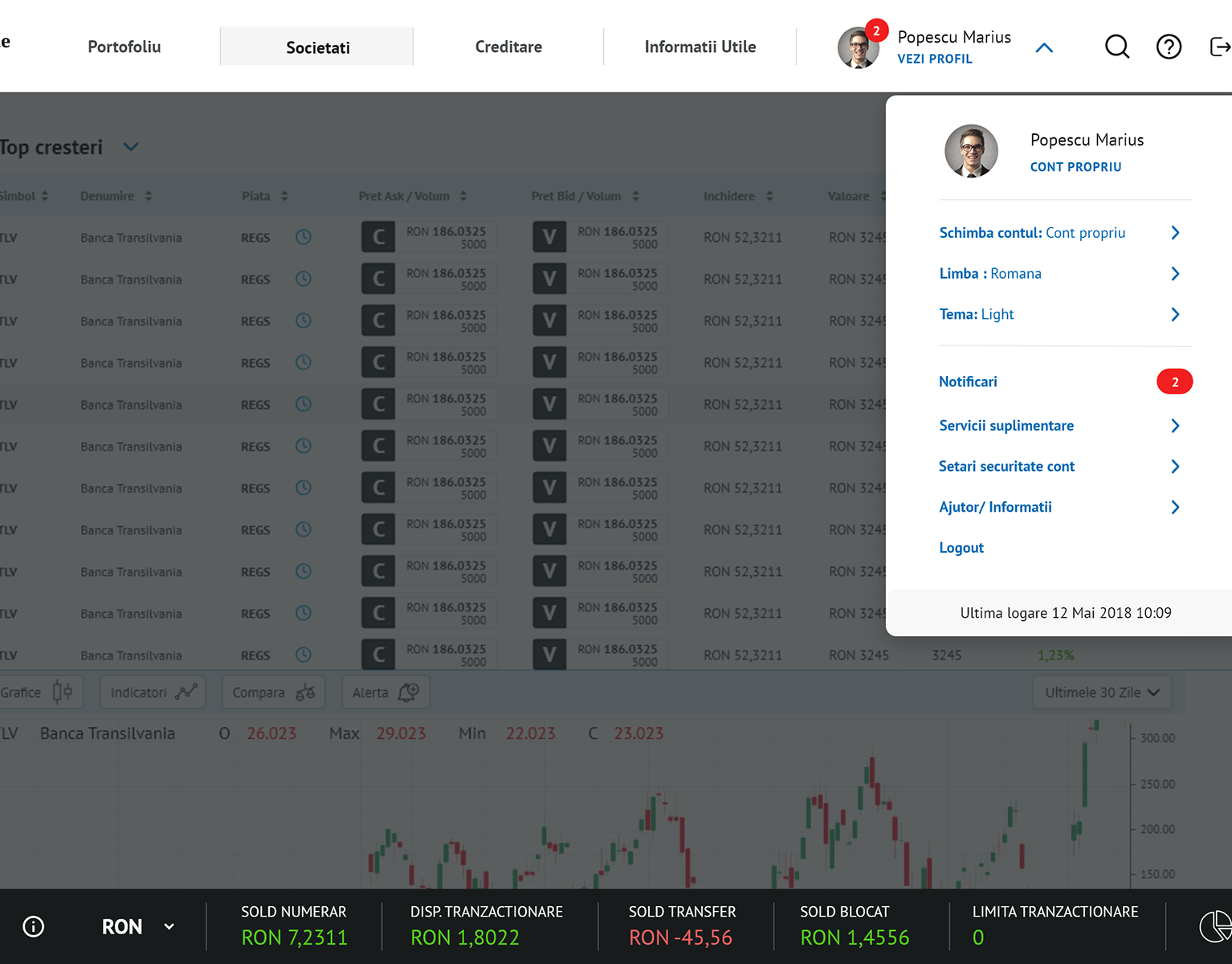Open the Indicatori button
1232x964 pixels.
(153, 692)
